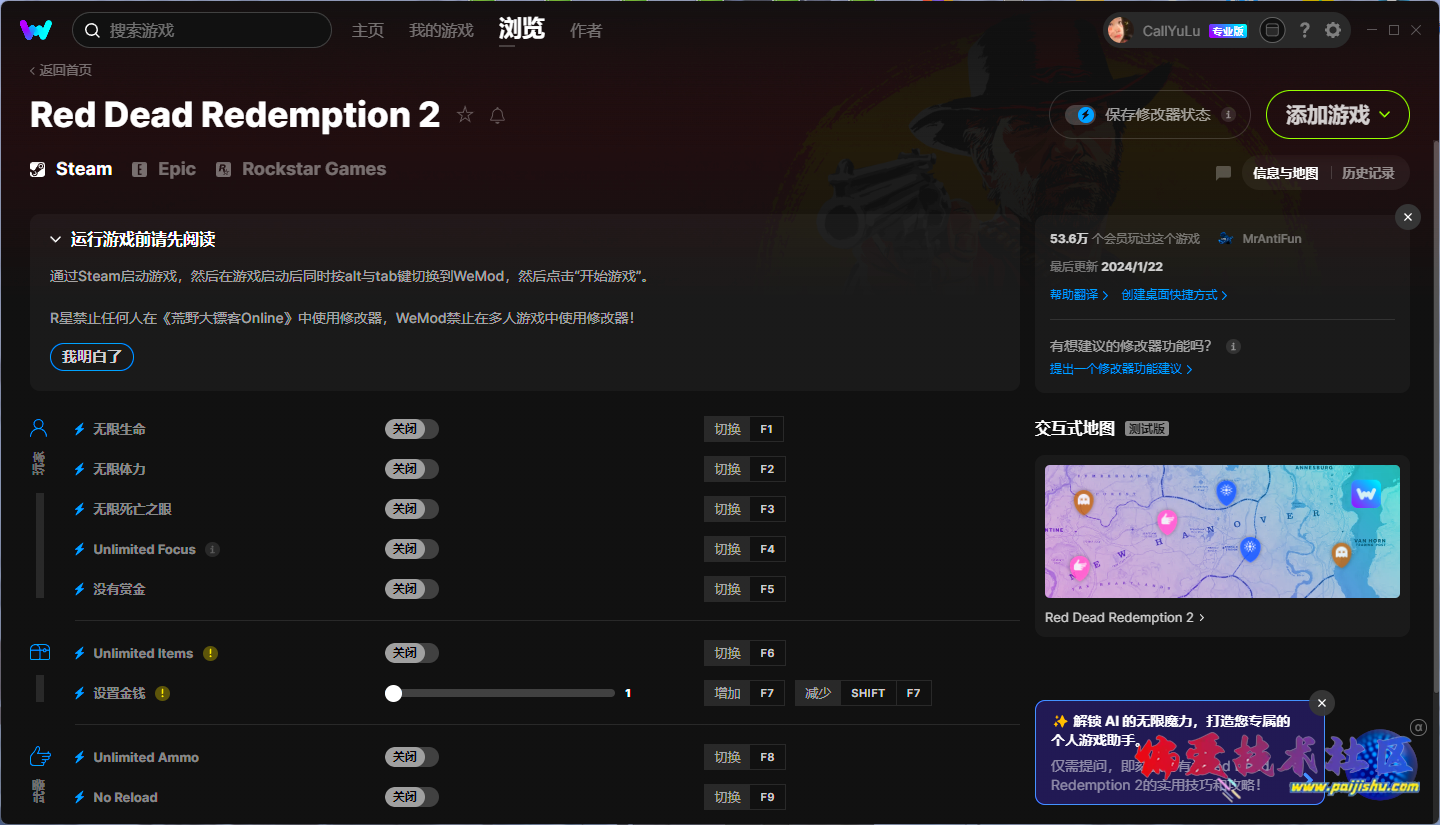Toggle 无限生命 cheat on
The width and height of the screenshot is (1440, 825).
412,429
